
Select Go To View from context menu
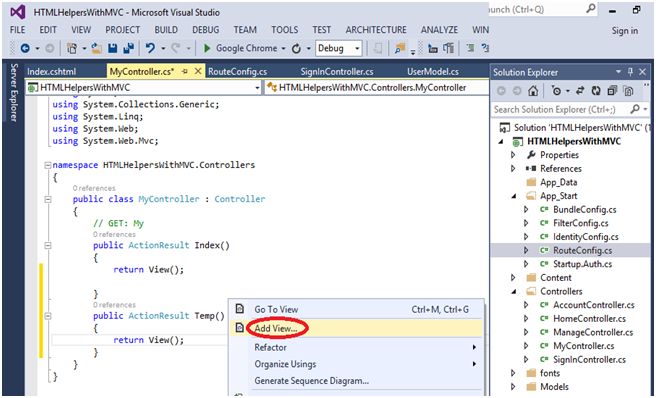click(x=356, y=310)
